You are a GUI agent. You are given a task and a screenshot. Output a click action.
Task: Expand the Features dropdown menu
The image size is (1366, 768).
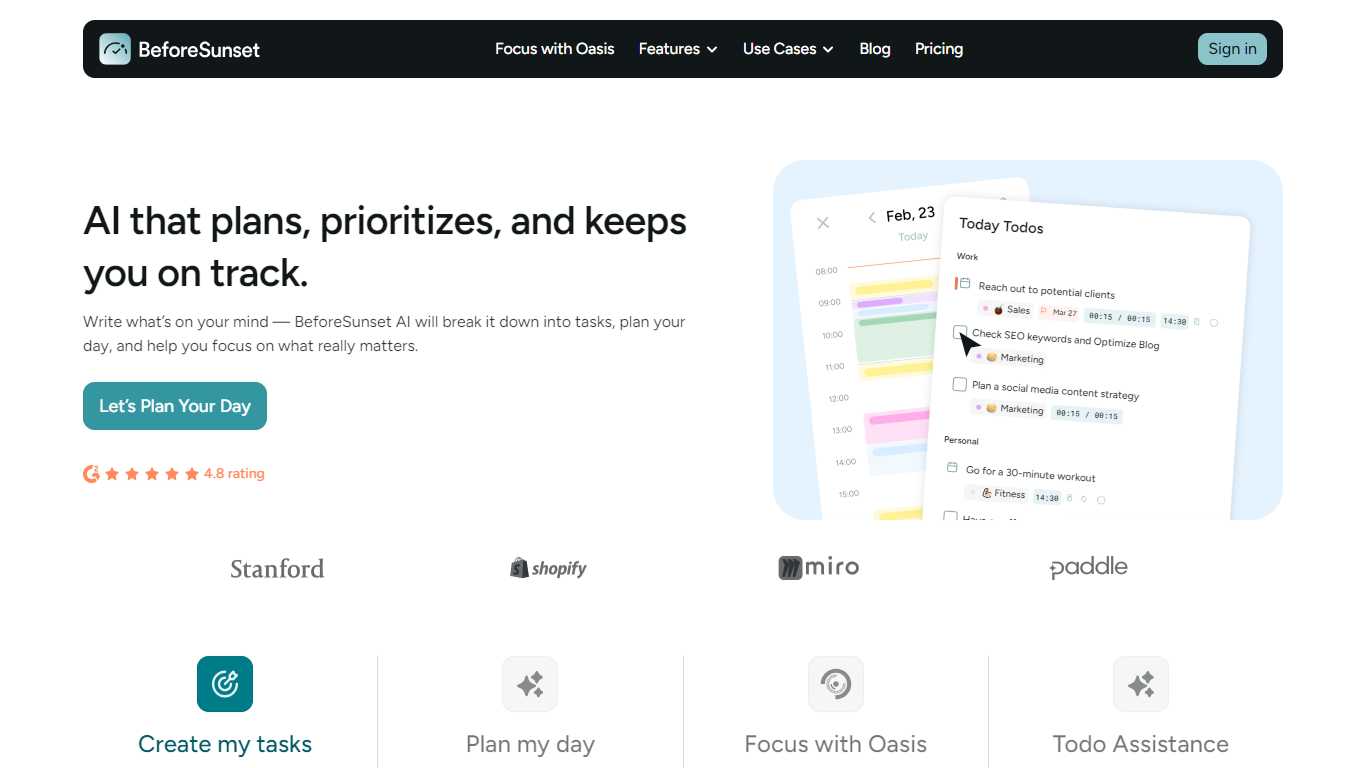[x=678, y=49]
